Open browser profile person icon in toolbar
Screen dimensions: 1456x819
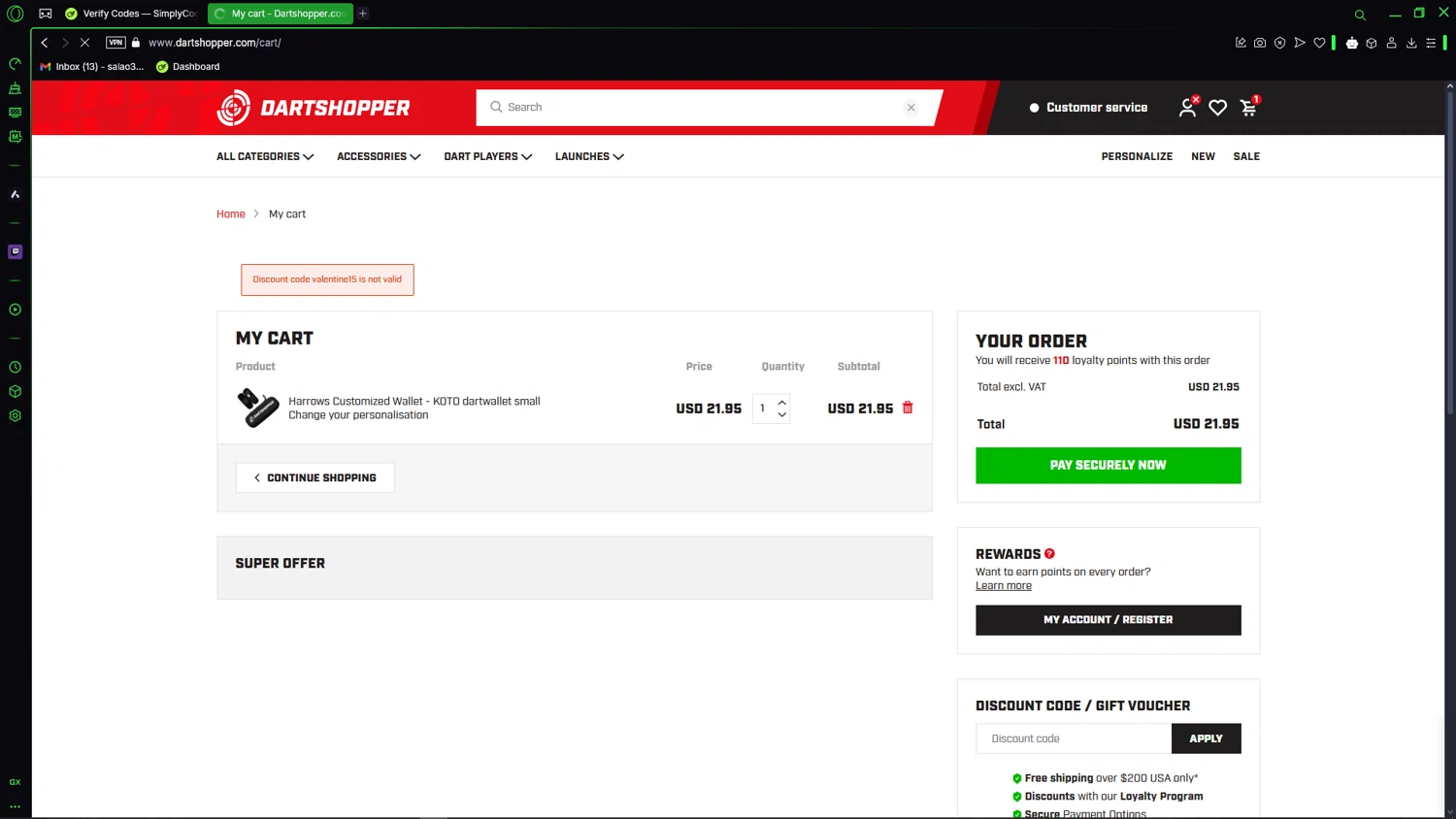click(1391, 43)
